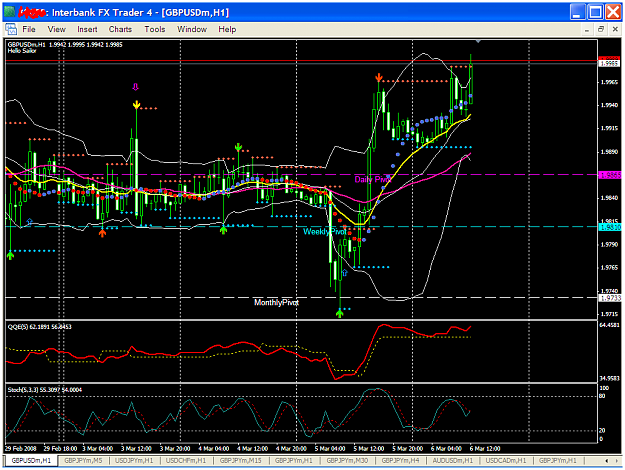Open the View menu

(x=56, y=29)
